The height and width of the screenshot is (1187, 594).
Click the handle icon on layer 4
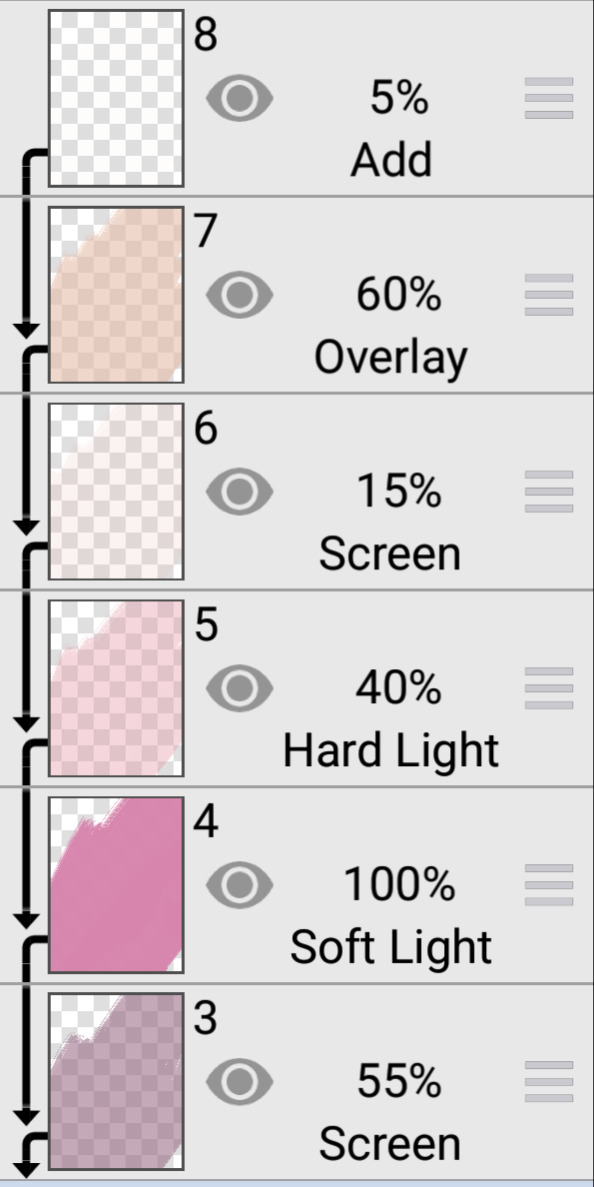pos(549,886)
